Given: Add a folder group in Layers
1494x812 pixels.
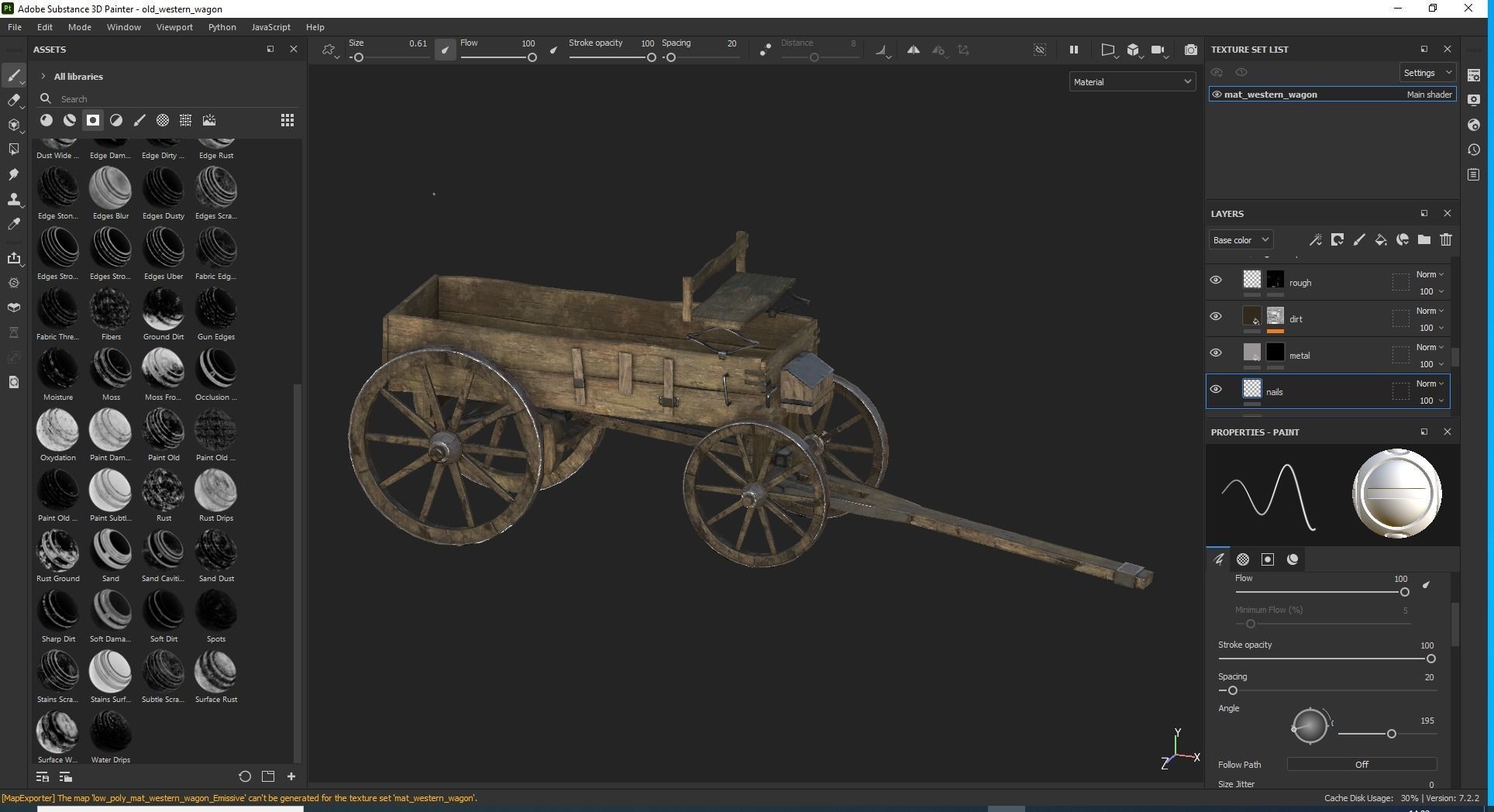Looking at the screenshot, I should pos(1424,240).
